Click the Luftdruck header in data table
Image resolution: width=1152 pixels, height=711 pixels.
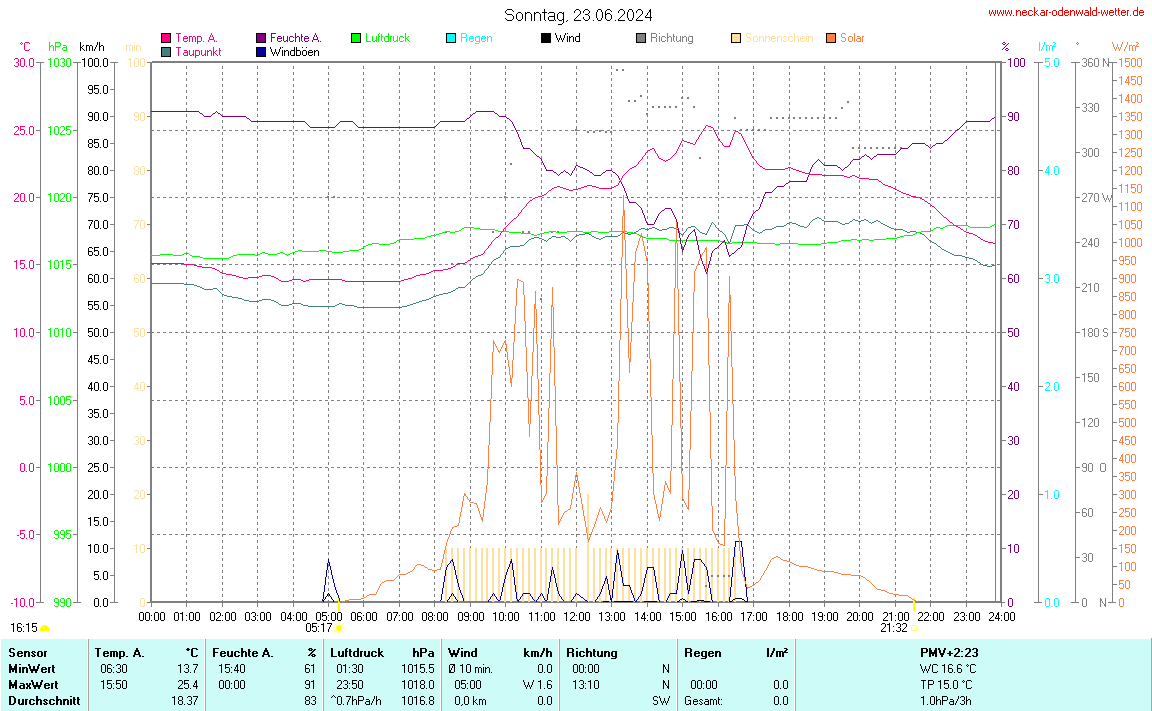pyautogui.click(x=357, y=652)
